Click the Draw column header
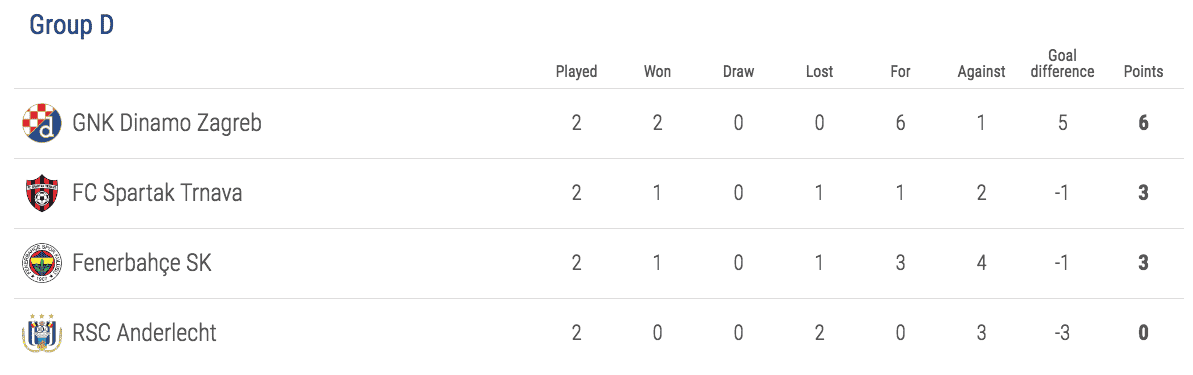 pyautogui.click(x=738, y=72)
